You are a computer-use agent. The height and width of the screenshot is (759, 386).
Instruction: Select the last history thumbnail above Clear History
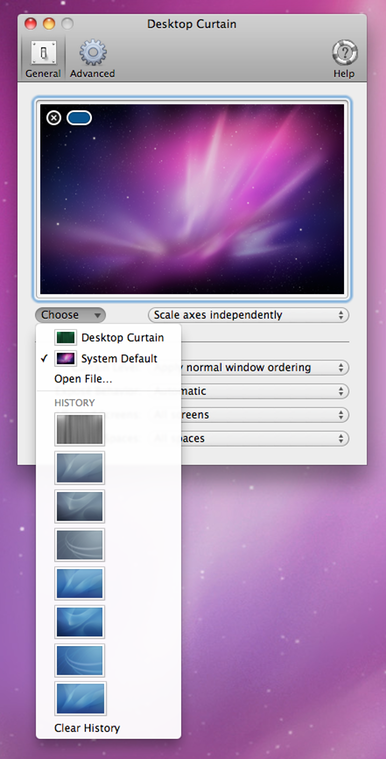click(79, 698)
